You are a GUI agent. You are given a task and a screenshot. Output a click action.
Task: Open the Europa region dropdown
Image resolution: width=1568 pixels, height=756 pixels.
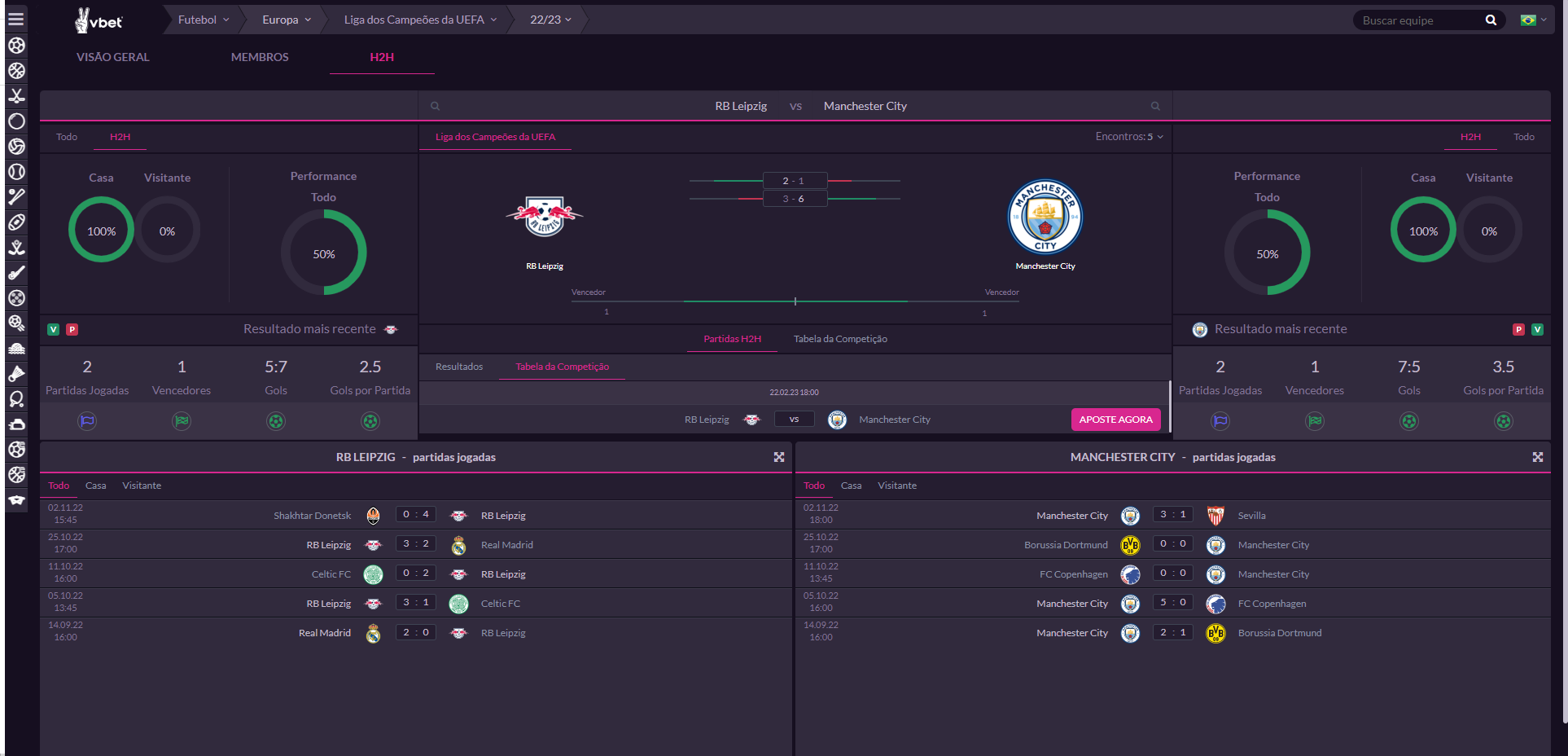point(287,20)
